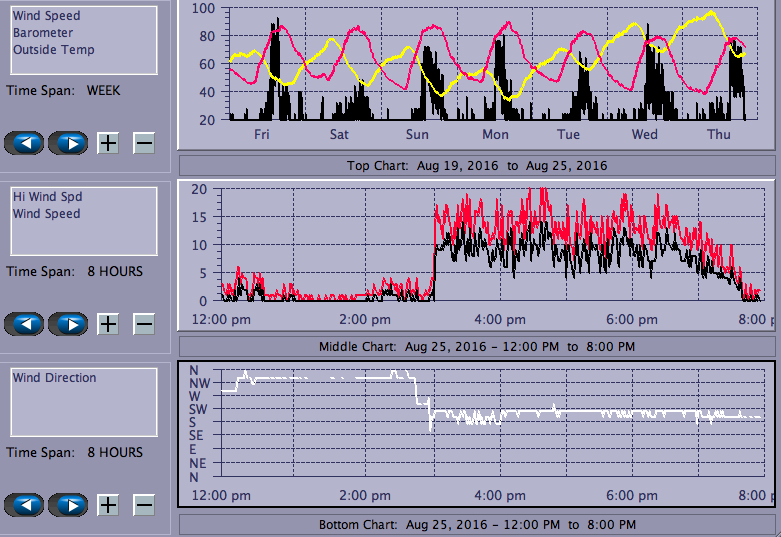781x537 pixels.
Task: Click the bottom chart's forward arrow button
Action: point(68,505)
